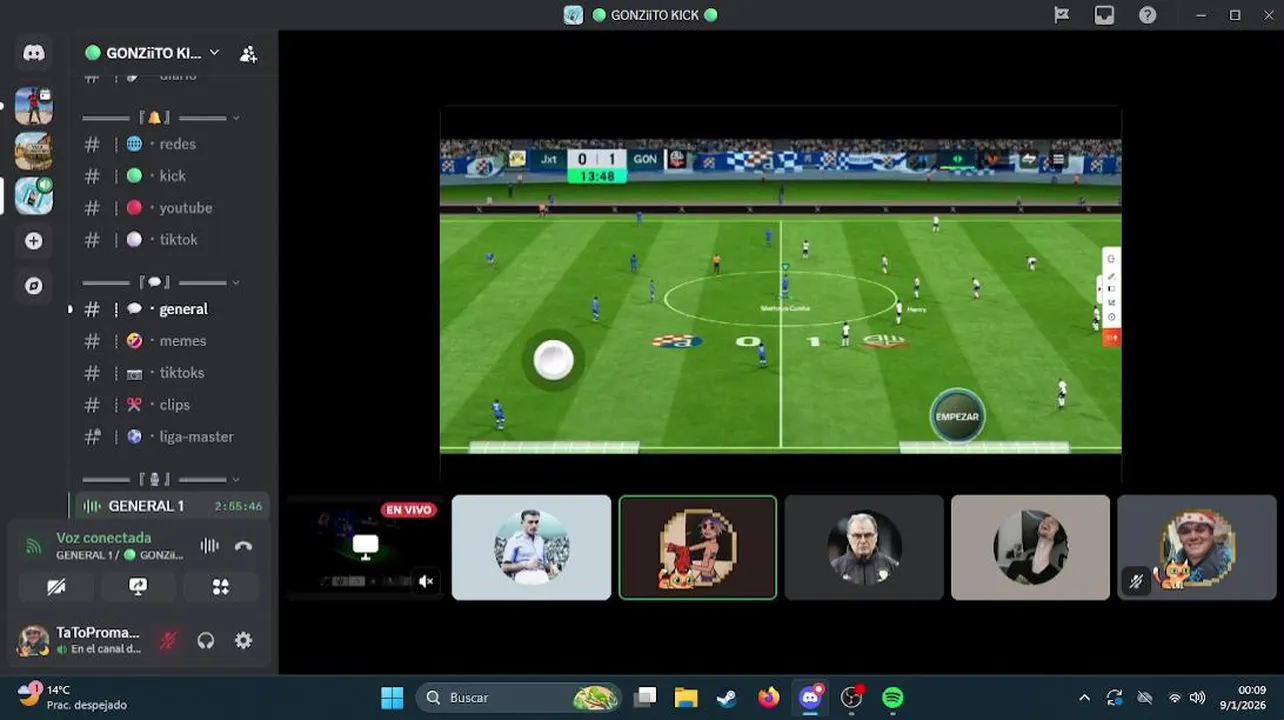Open Discord direct messages home
The height and width of the screenshot is (720, 1284).
pos(34,53)
